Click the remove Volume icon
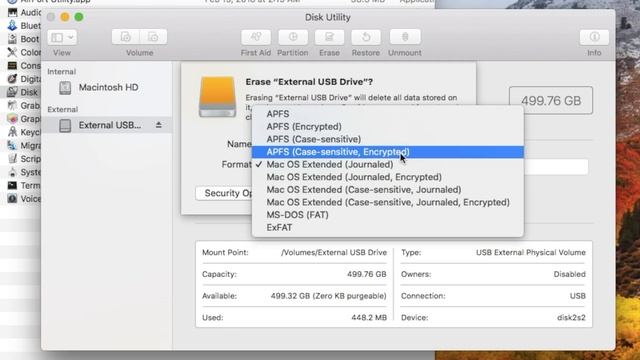Image resolution: width=640 pixels, height=360 pixels. pyautogui.click(x=153, y=37)
